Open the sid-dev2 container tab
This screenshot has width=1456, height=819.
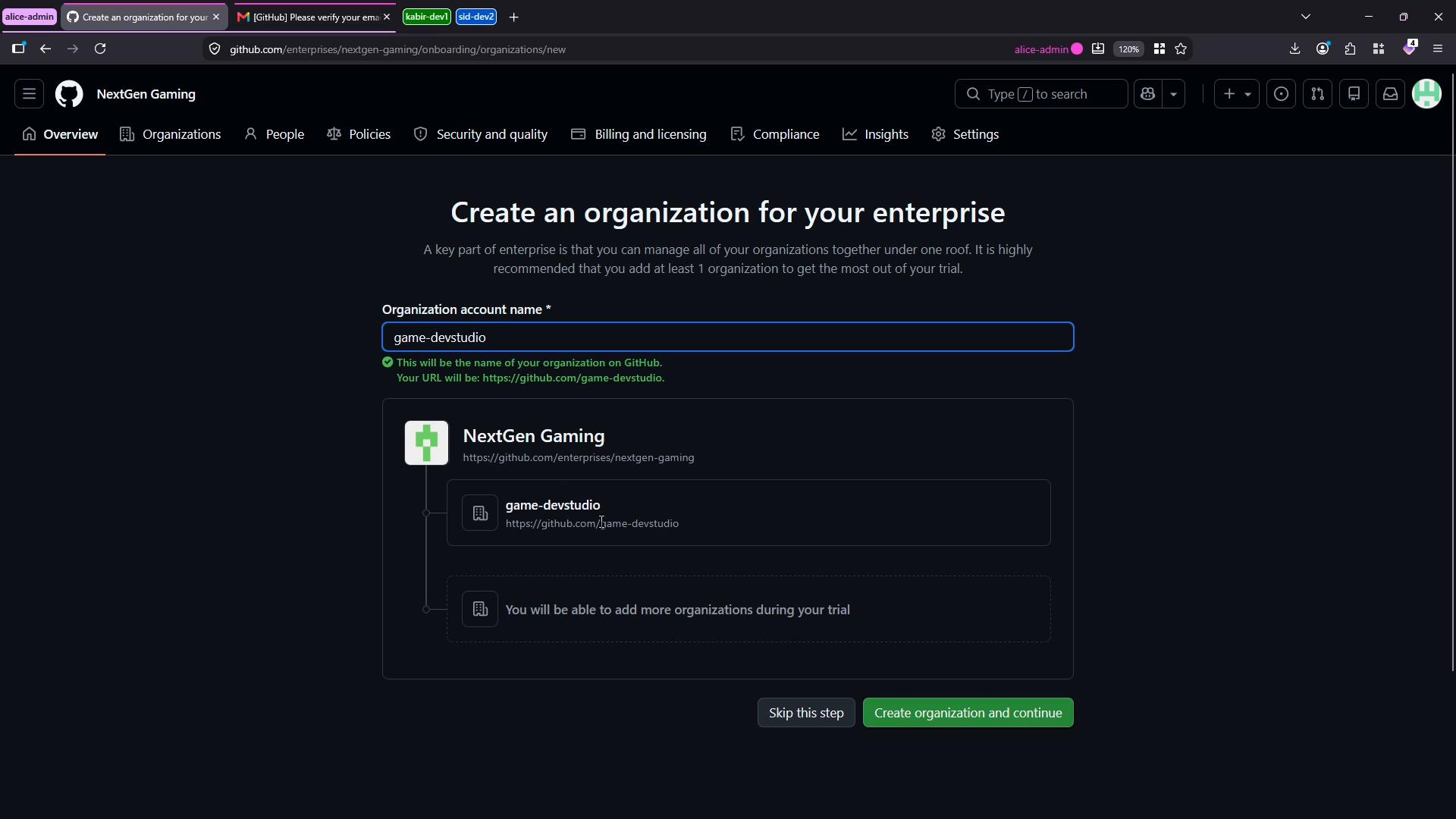[x=476, y=17]
